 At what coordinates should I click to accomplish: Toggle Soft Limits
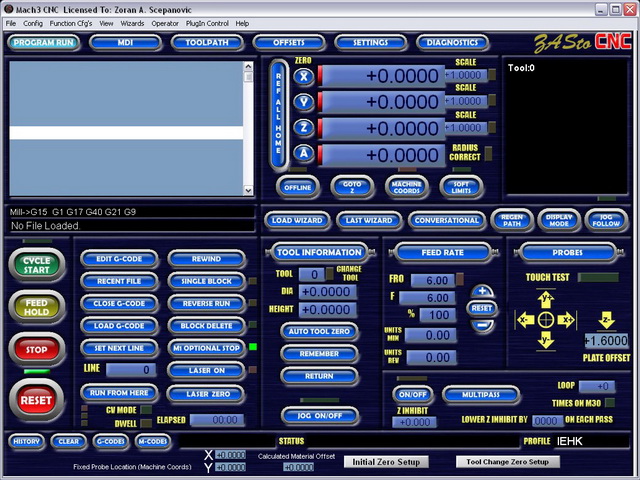click(461, 187)
